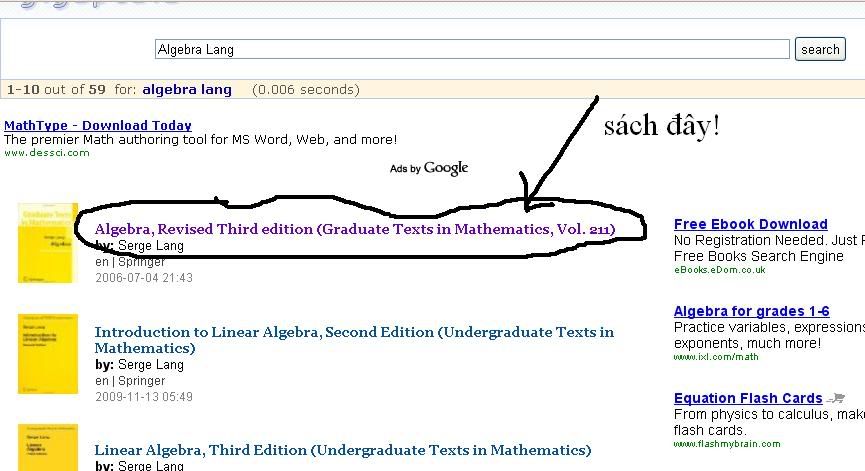Screen dimensions: 865x471
Task: Click the search button
Action: pos(820,49)
